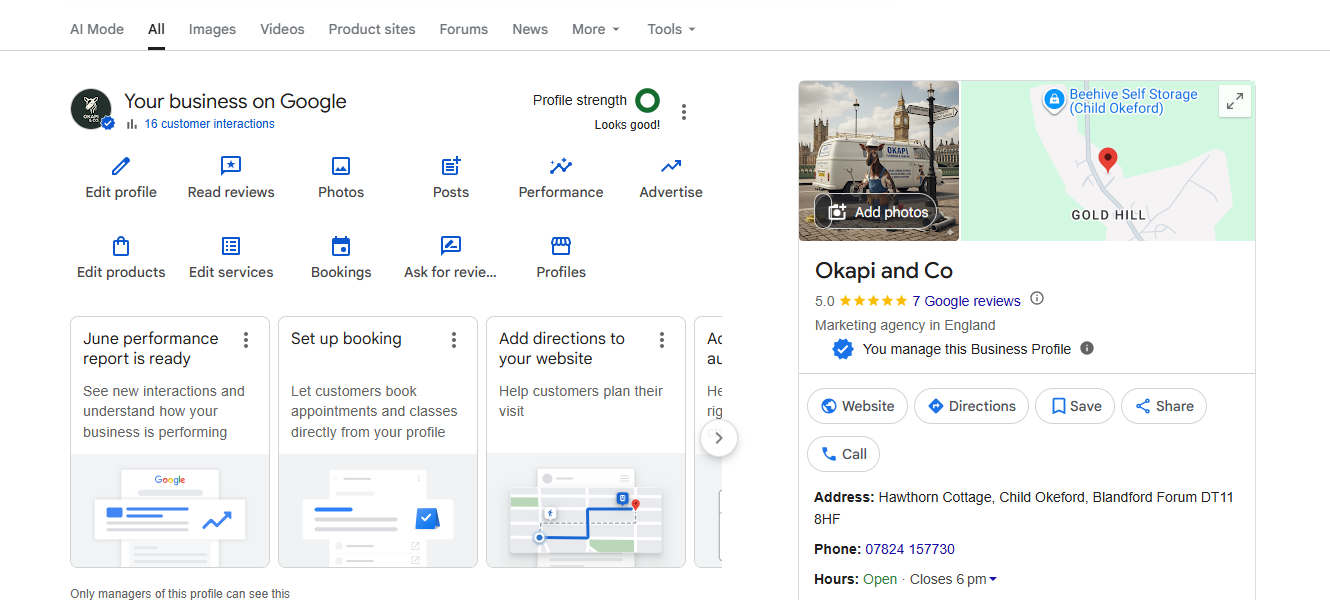Open Edit products shopping bag icon
Image resolution: width=1330 pixels, height=600 pixels.
[121, 246]
